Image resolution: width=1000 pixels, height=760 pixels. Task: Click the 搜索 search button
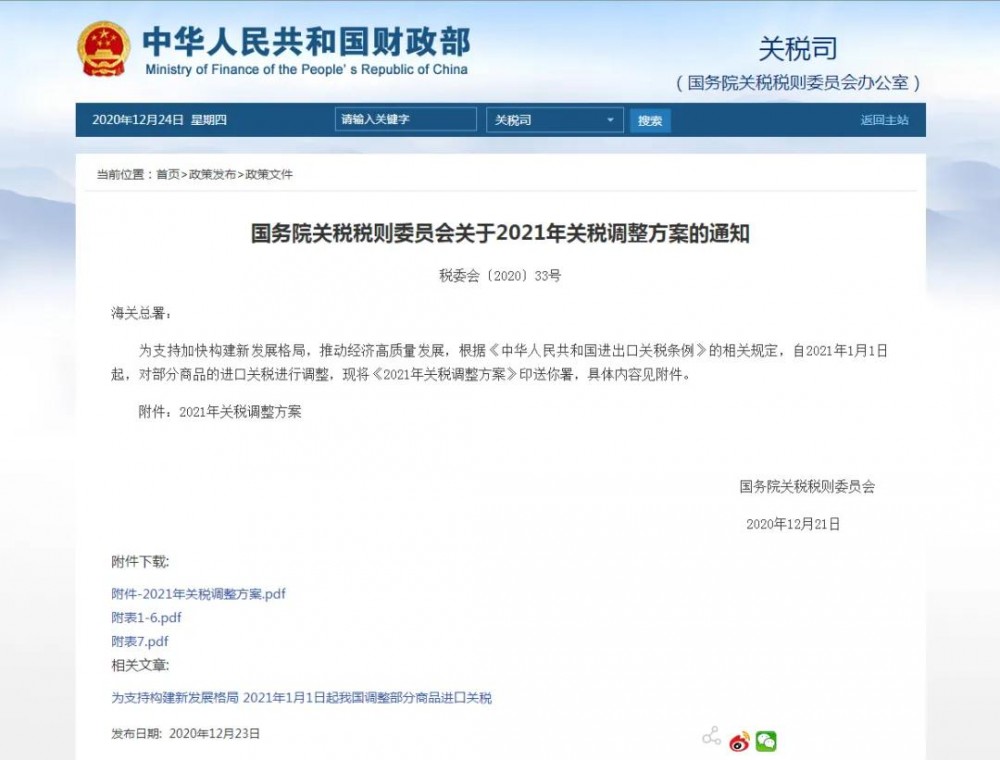tap(650, 119)
